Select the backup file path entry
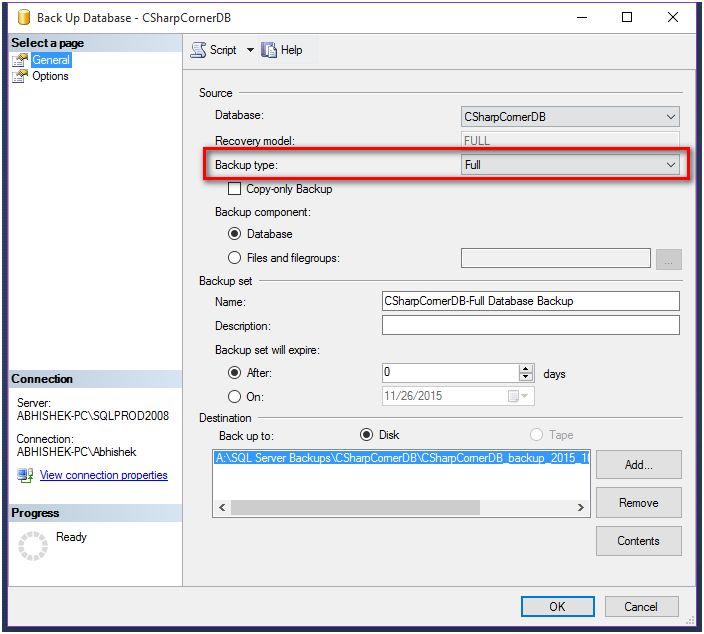704x634 pixels. 401,458
